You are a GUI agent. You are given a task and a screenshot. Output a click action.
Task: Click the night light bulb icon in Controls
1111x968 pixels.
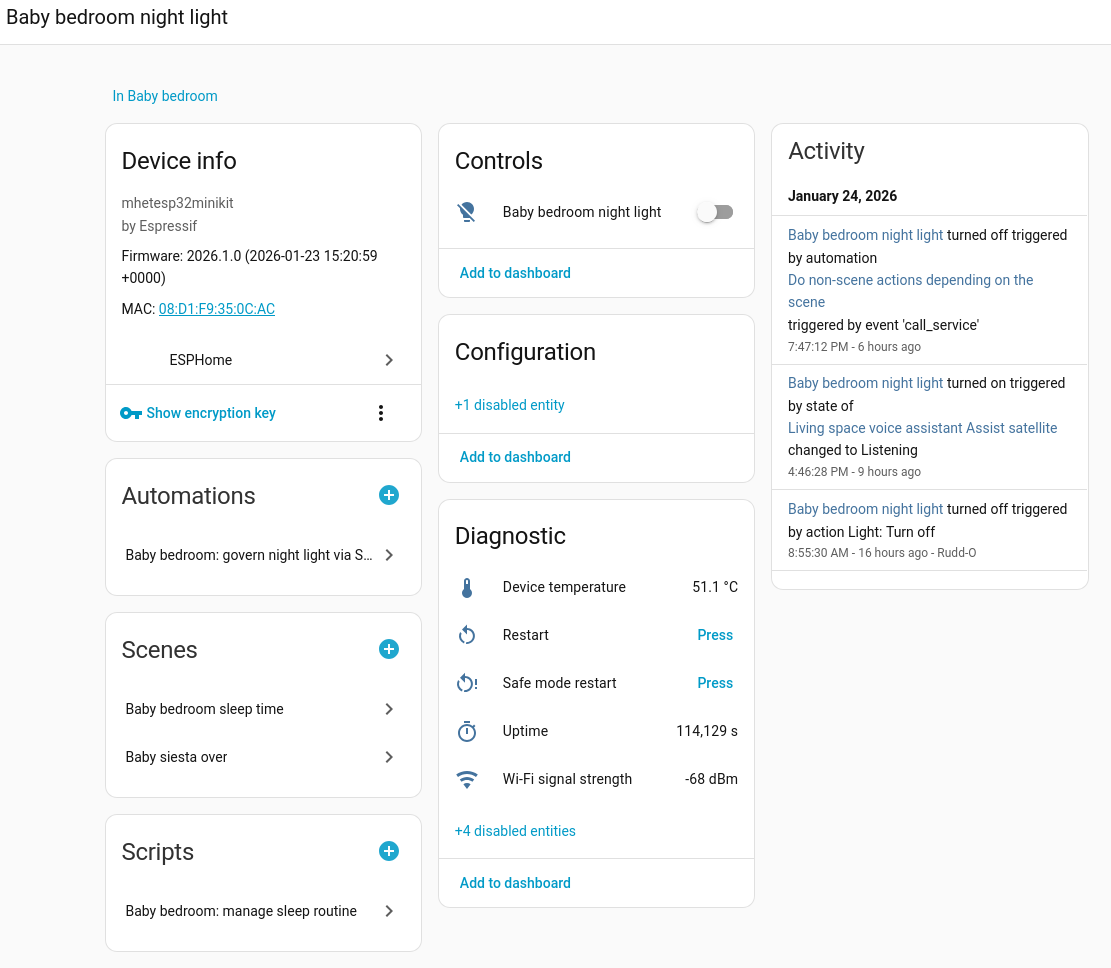click(466, 212)
